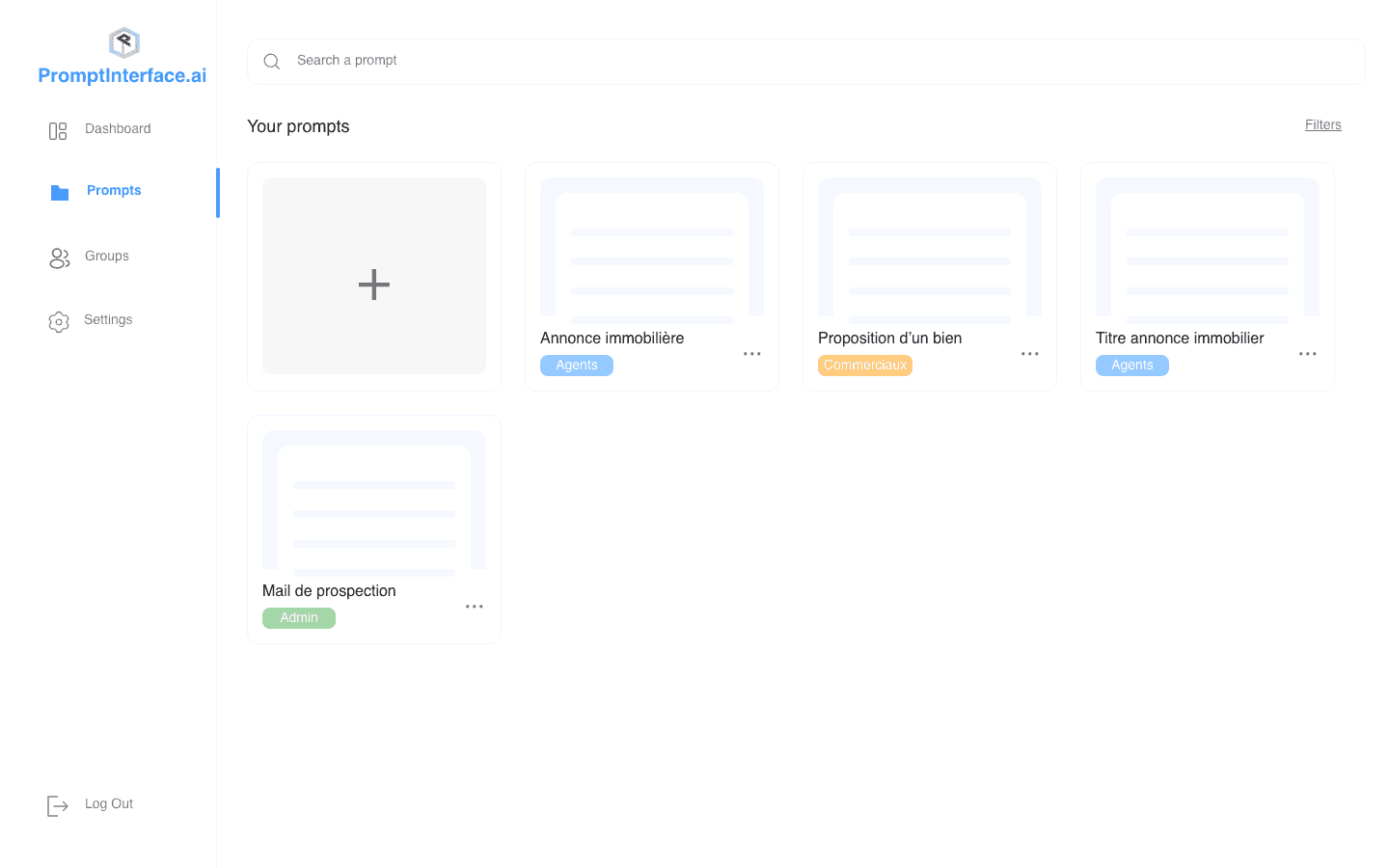1389x868 pixels.
Task: Open options menu for Titre annonce immobilier
Action: (1308, 353)
